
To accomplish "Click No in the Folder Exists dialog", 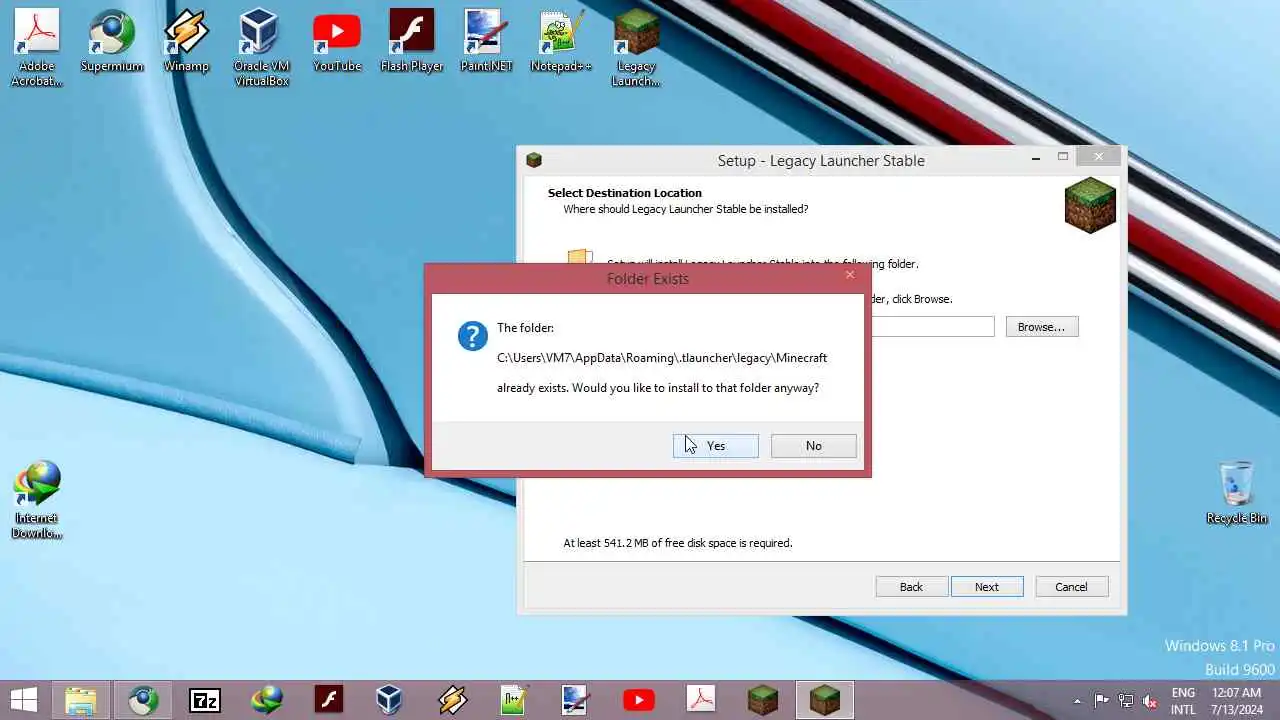I will (813, 446).
